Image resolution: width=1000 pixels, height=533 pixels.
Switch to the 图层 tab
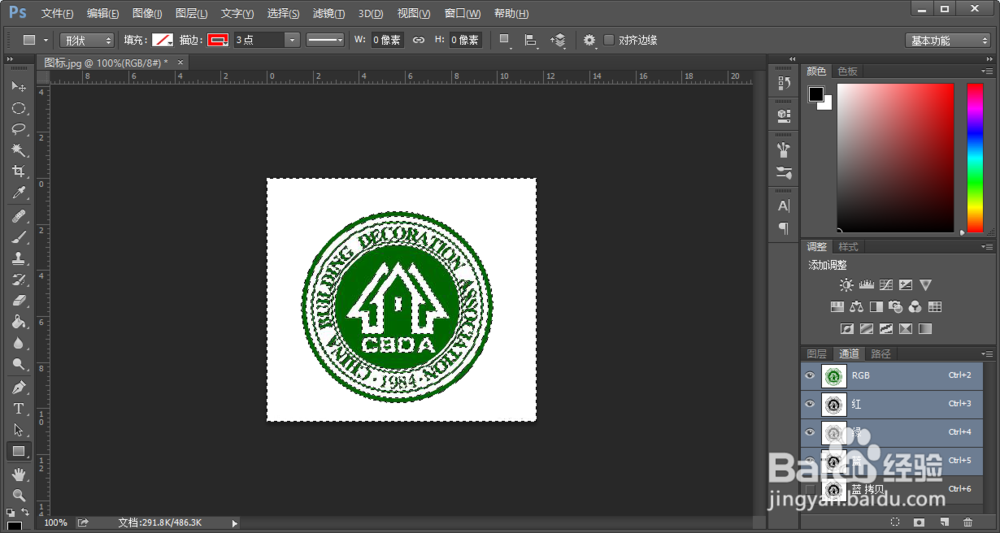[817, 354]
